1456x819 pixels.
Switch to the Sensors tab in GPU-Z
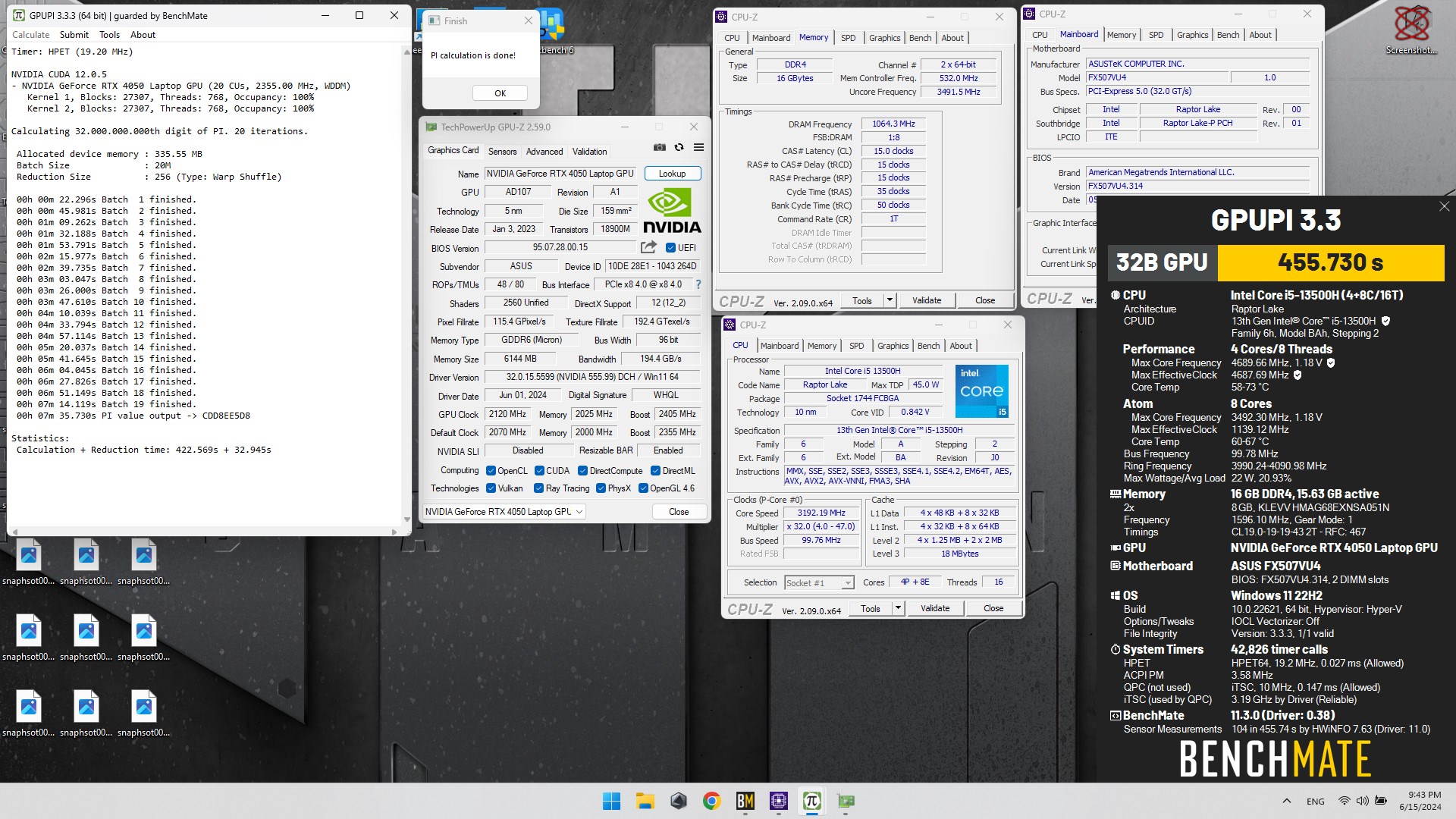pyautogui.click(x=502, y=152)
